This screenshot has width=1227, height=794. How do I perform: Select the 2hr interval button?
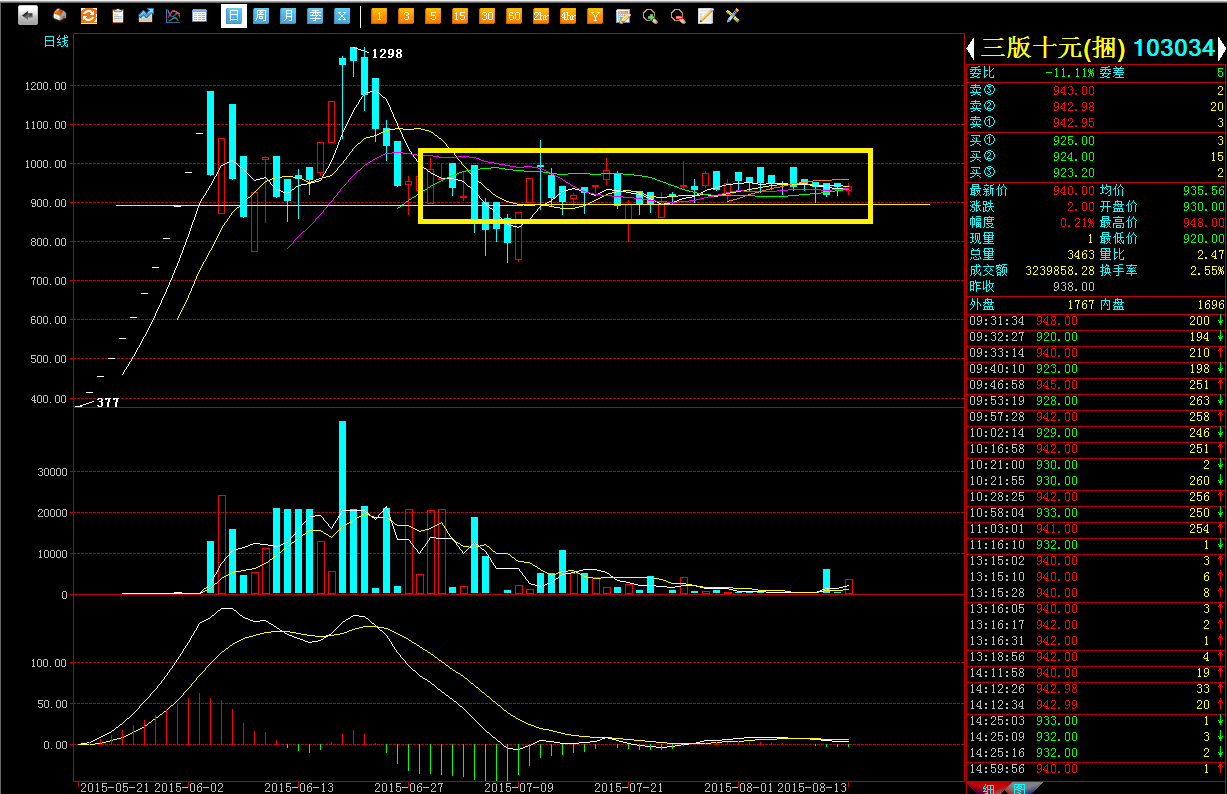[x=541, y=16]
